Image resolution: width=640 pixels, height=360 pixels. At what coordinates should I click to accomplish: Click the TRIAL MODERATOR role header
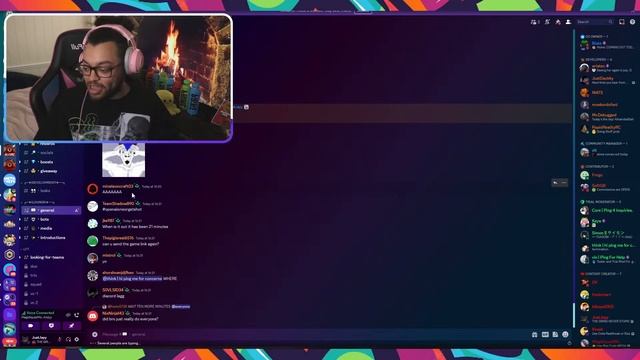coord(600,202)
